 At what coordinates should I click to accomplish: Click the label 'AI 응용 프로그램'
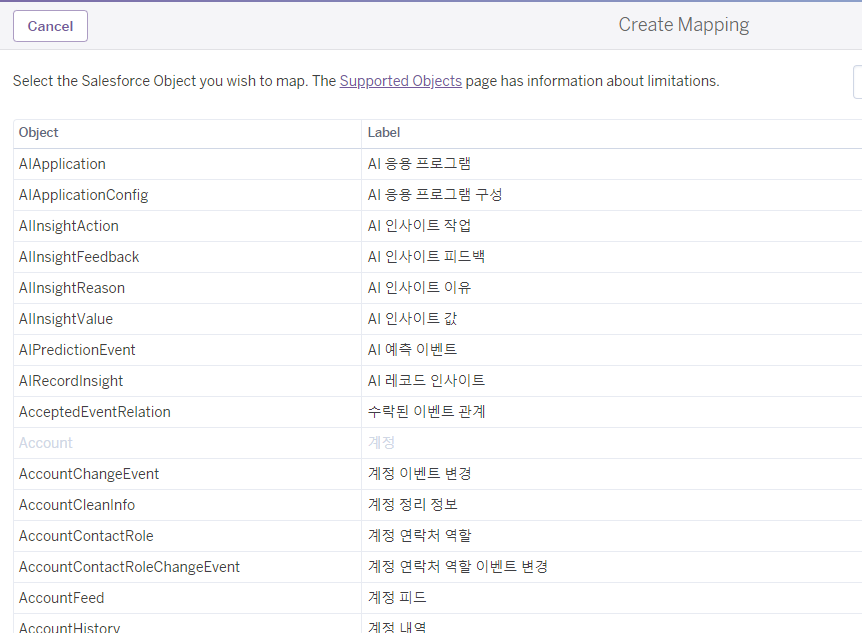pyautogui.click(x=419, y=164)
